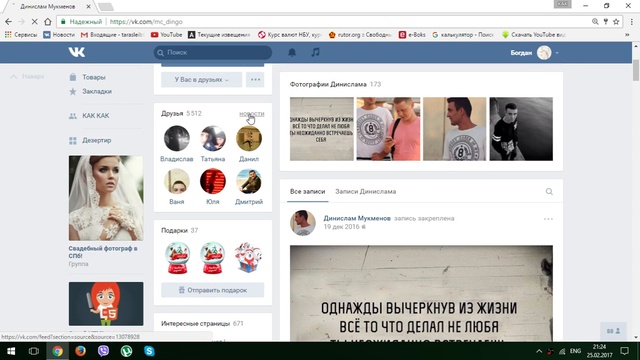Click the новости link in Friends block
The height and width of the screenshot is (360, 640).
coord(251,114)
